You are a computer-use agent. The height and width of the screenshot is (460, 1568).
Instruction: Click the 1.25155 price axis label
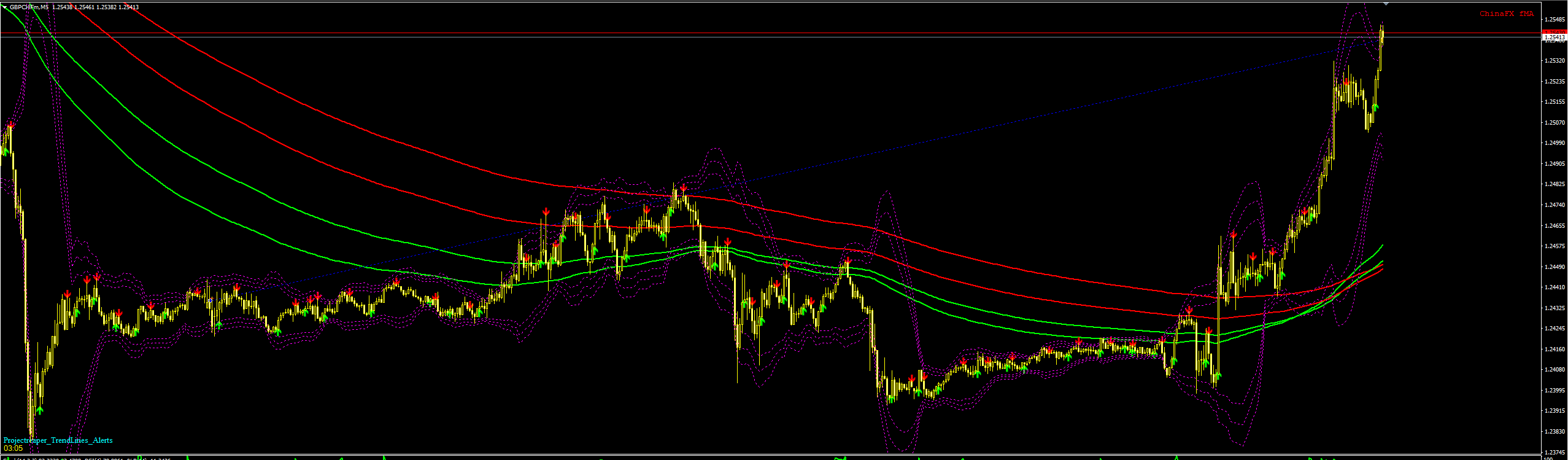pos(1554,102)
